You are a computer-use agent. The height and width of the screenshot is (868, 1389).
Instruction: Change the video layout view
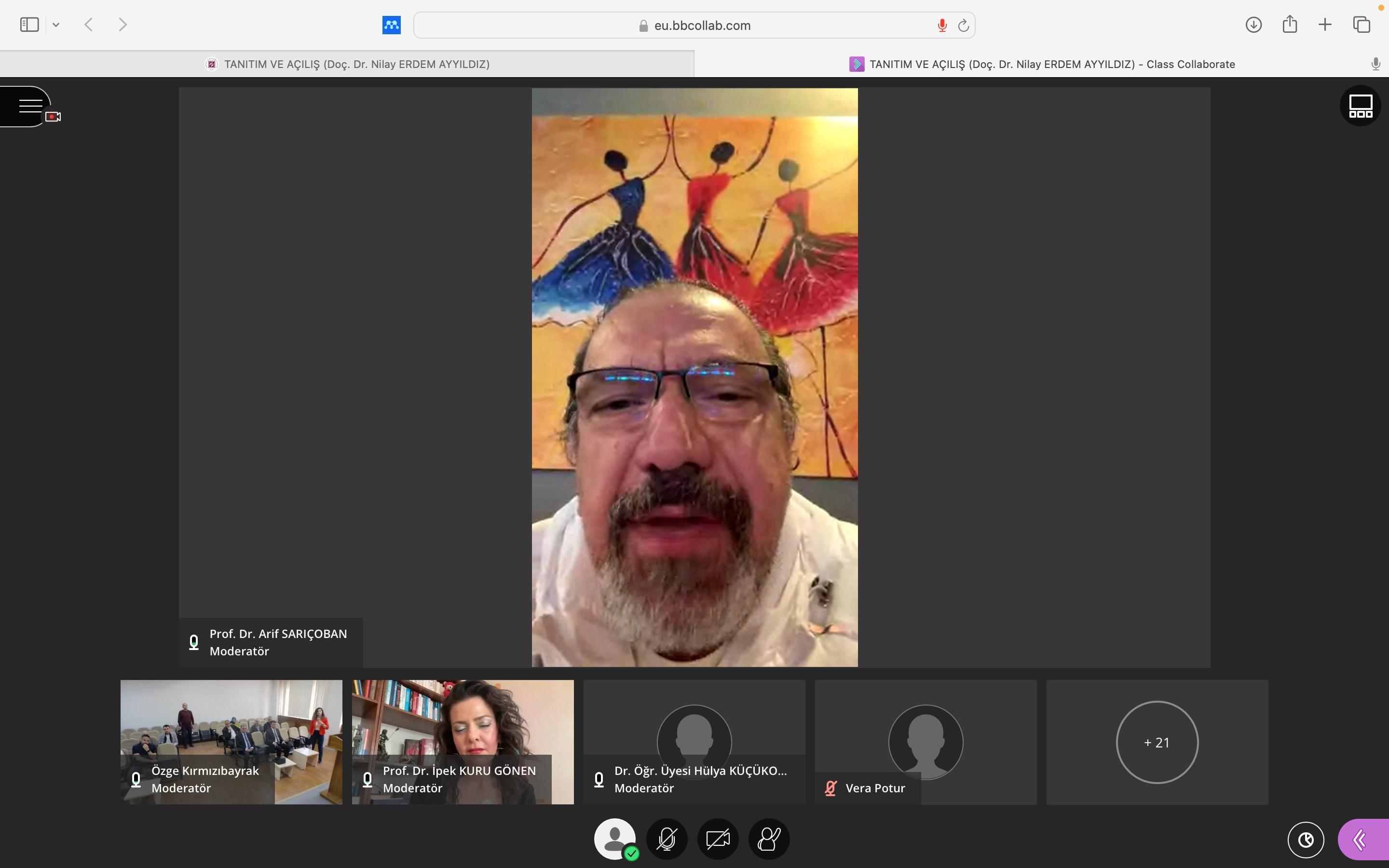point(1360,106)
